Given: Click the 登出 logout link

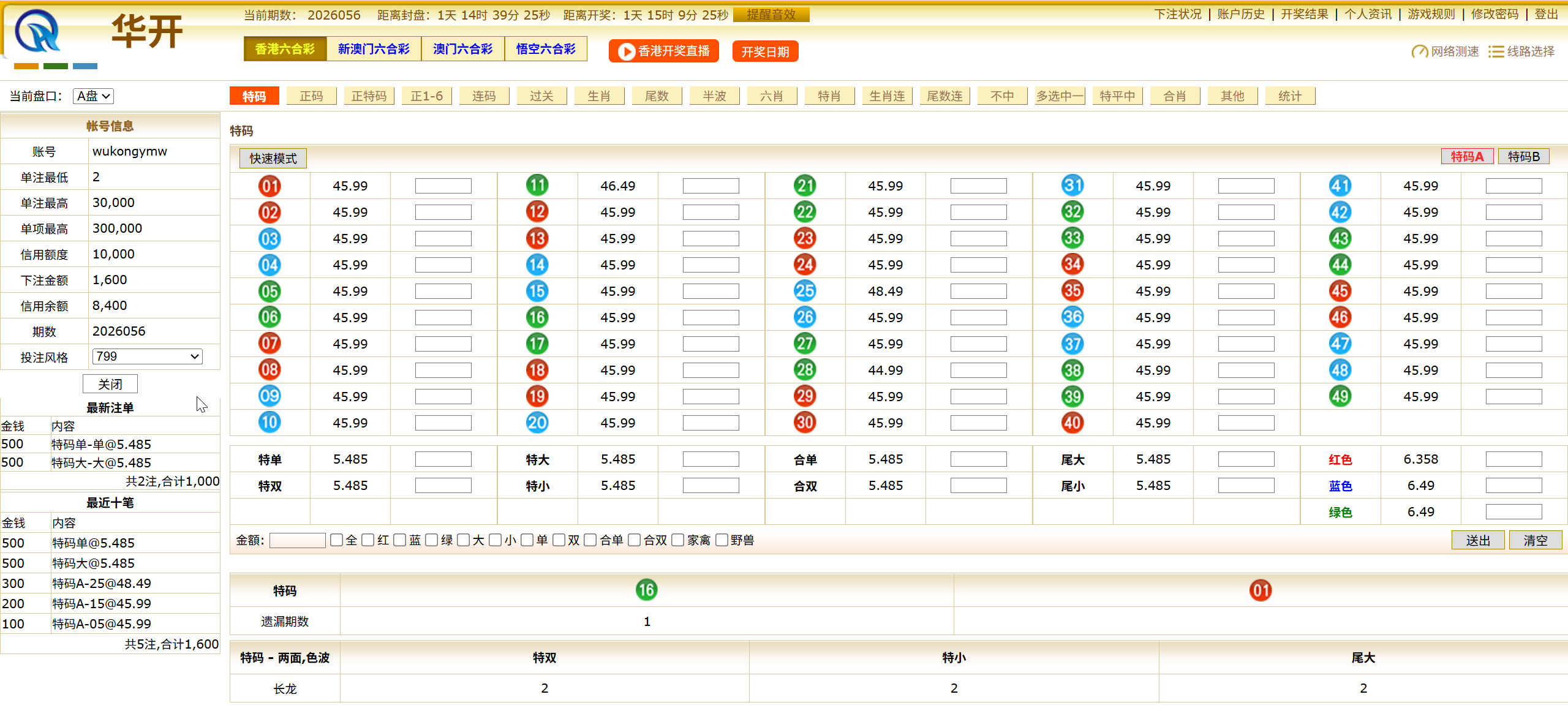Looking at the screenshot, I should tap(1546, 14).
